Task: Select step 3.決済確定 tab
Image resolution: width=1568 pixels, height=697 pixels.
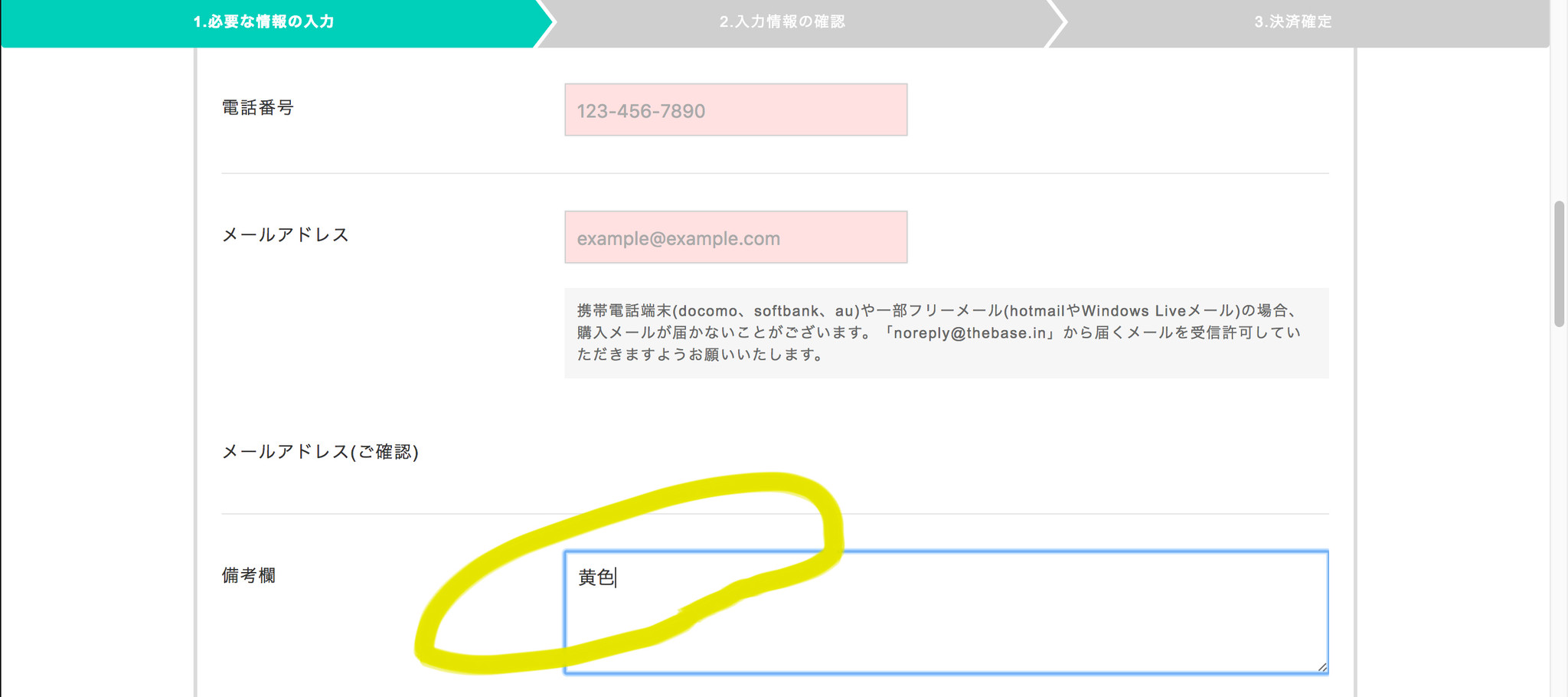Action: point(1293,21)
